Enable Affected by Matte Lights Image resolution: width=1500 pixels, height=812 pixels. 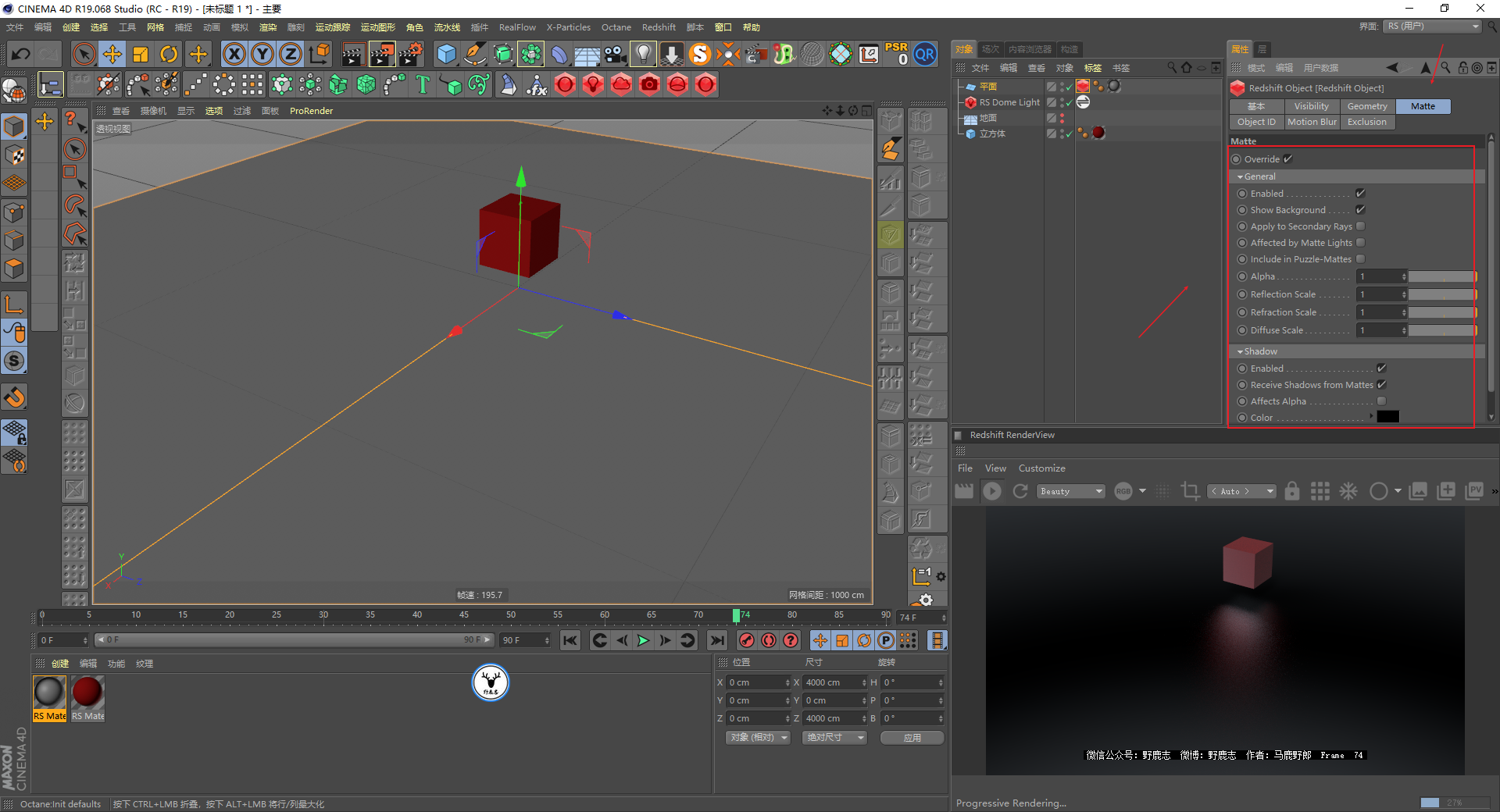coord(1360,243)
